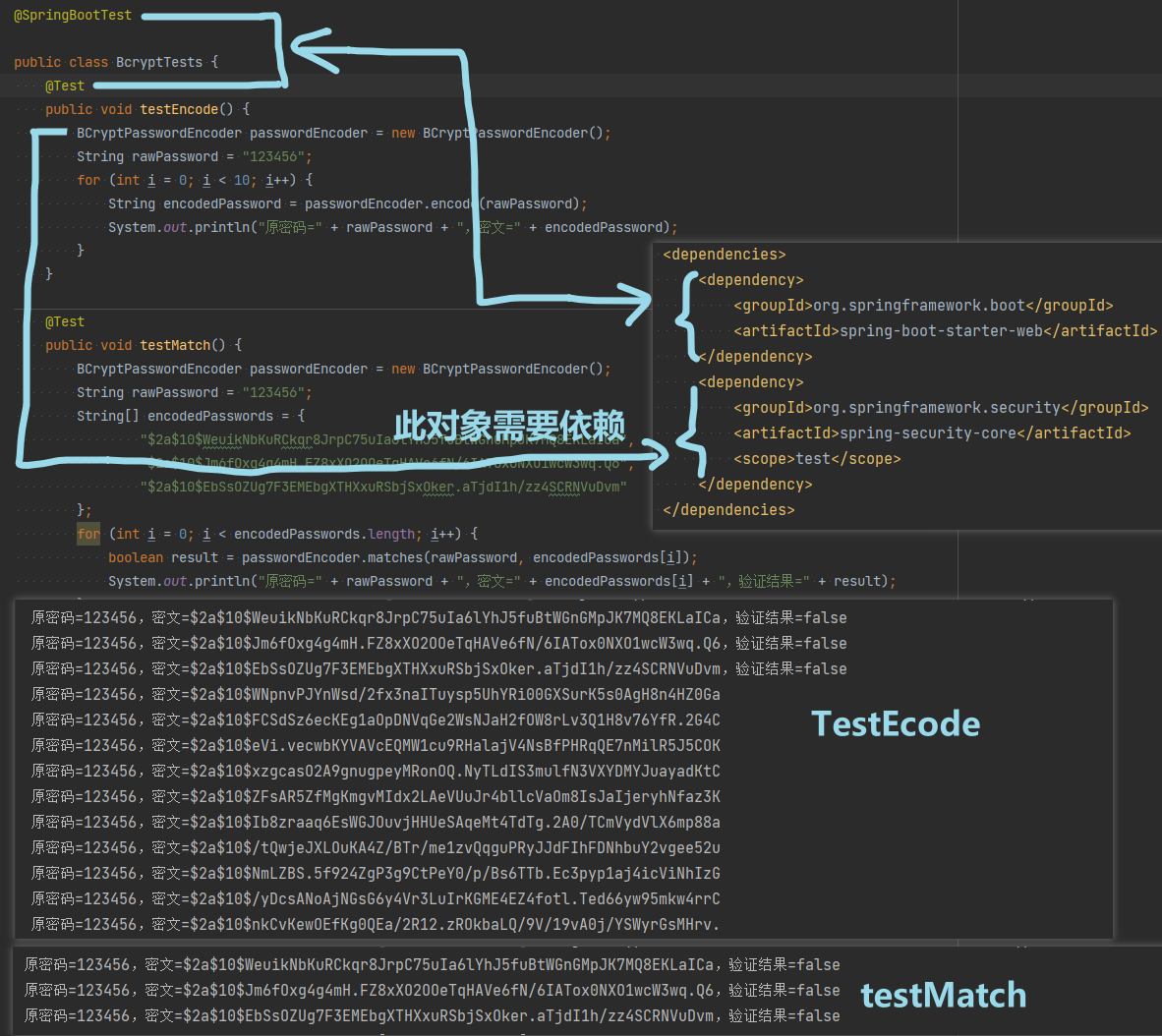Click the cyan TestEcode label

click(895, 723)
